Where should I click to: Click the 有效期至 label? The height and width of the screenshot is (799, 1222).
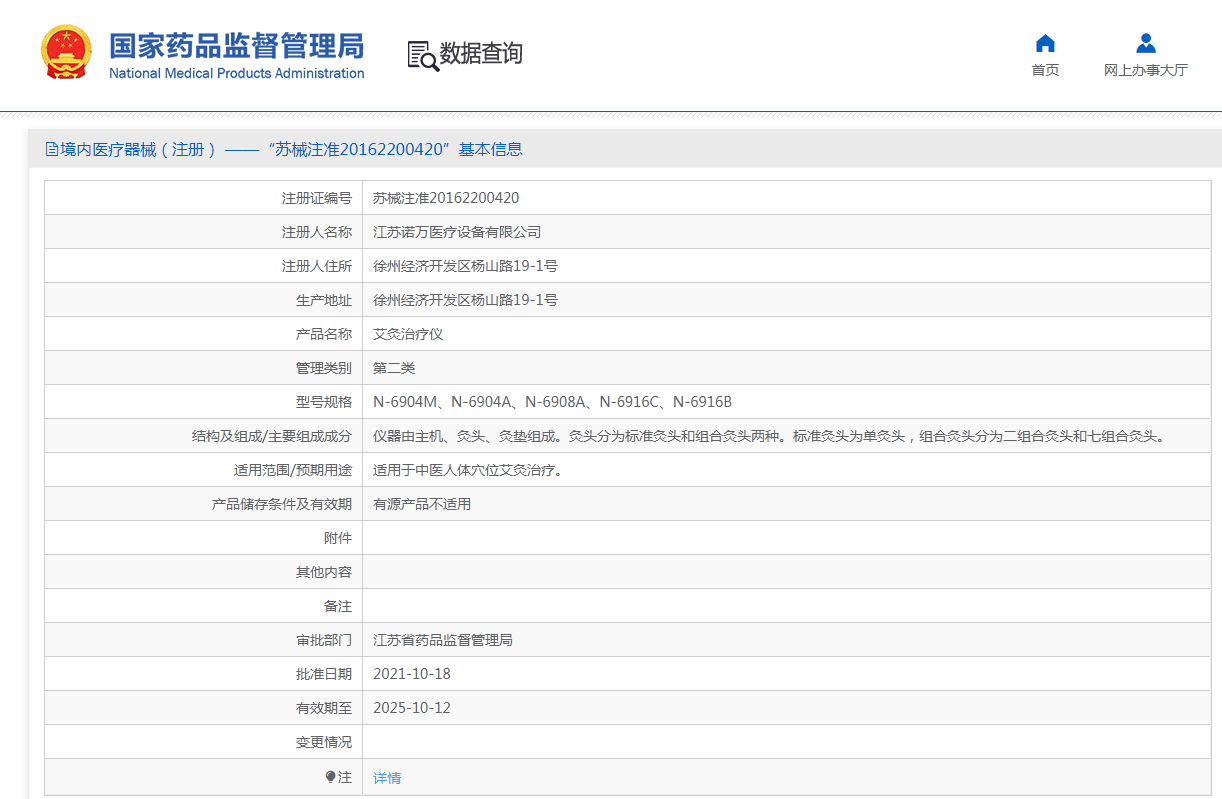(x=324, y=708)
